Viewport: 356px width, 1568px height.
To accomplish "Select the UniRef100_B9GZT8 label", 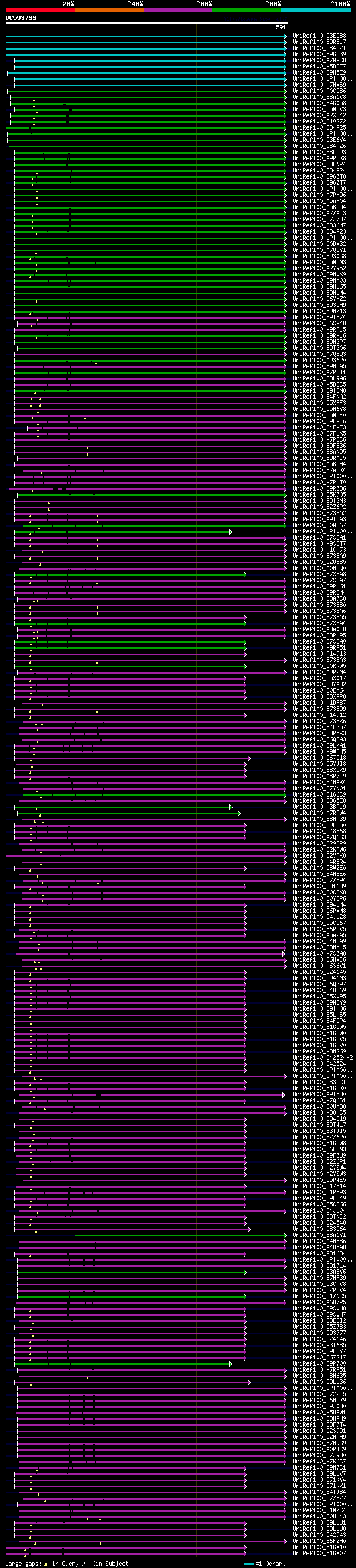I will 319,176.
